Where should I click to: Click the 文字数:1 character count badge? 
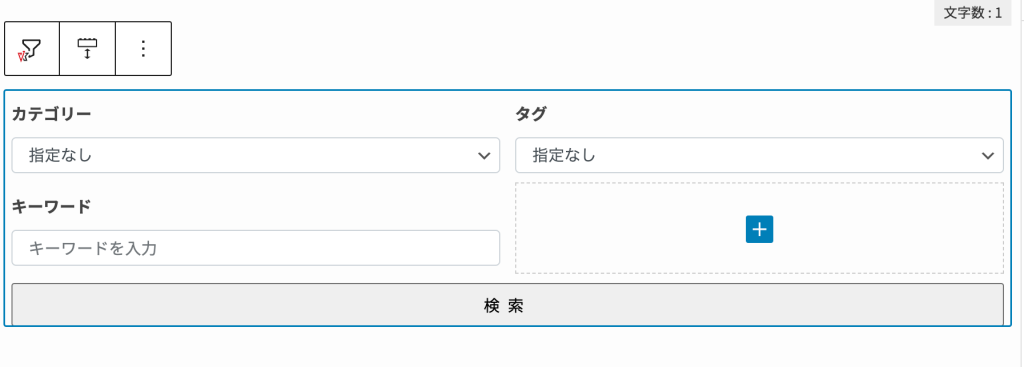tap(973, 13)
